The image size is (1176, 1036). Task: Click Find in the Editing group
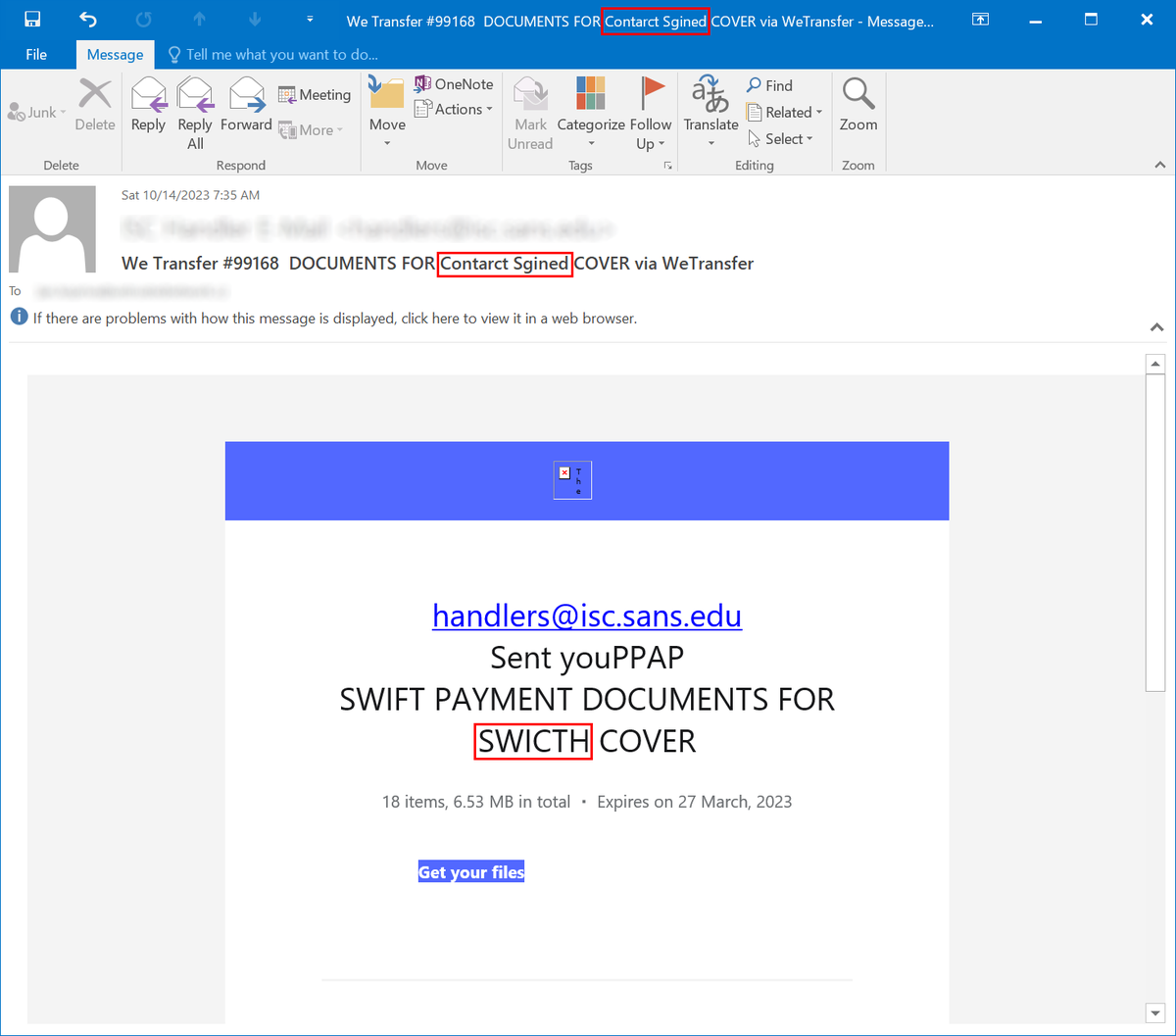tap(769, 85)
